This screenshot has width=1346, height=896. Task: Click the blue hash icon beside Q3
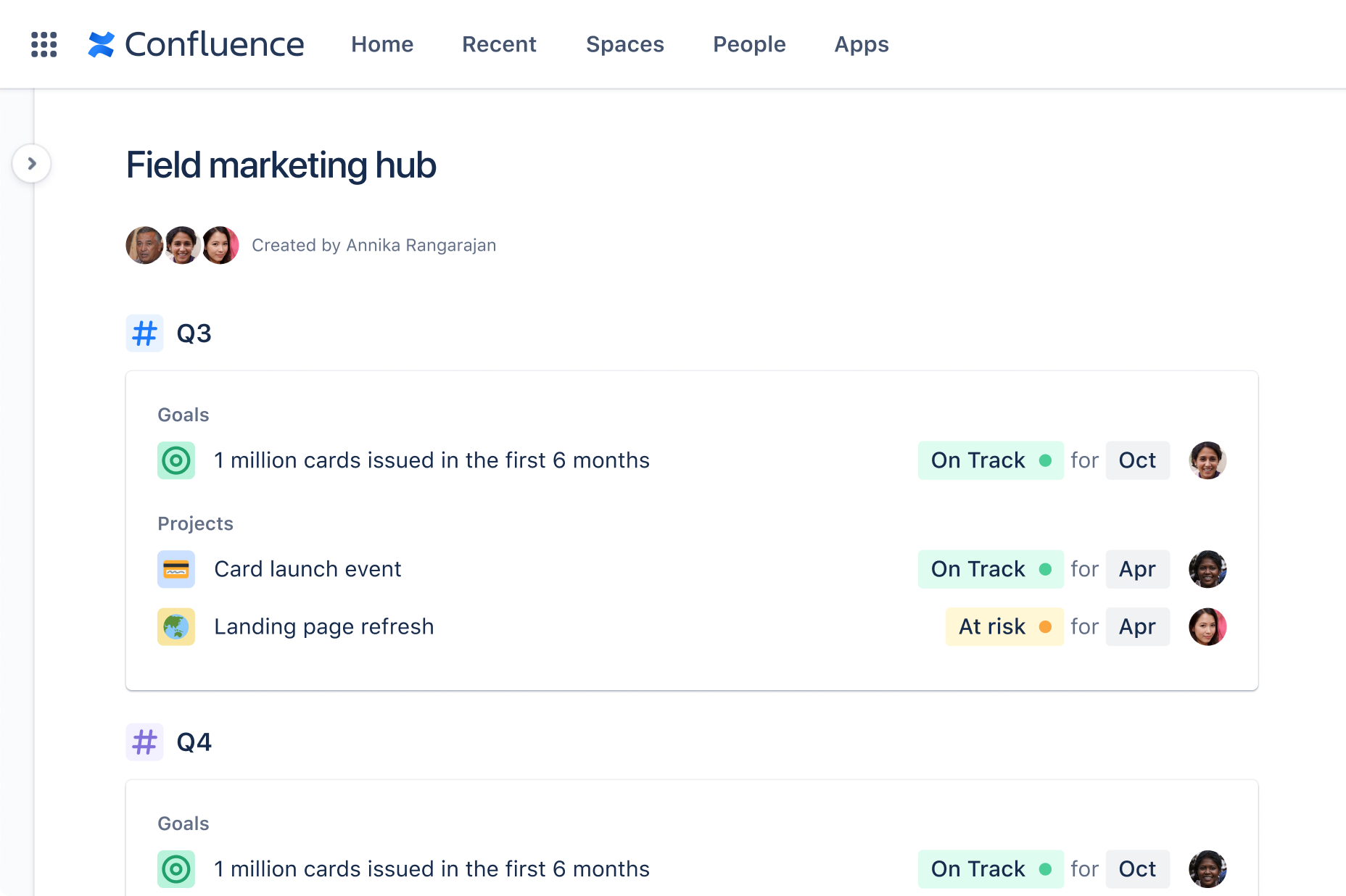click(x=144, y=333)
